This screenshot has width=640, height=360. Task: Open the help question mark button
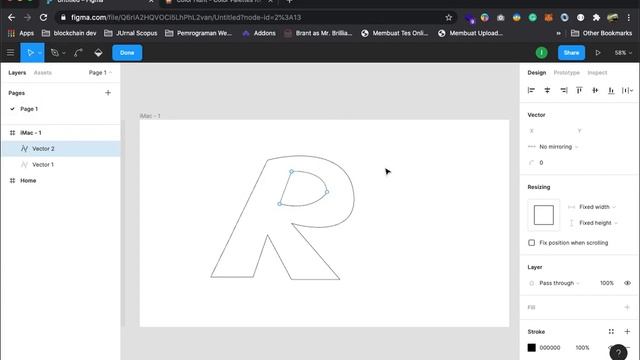click(618, 353)
